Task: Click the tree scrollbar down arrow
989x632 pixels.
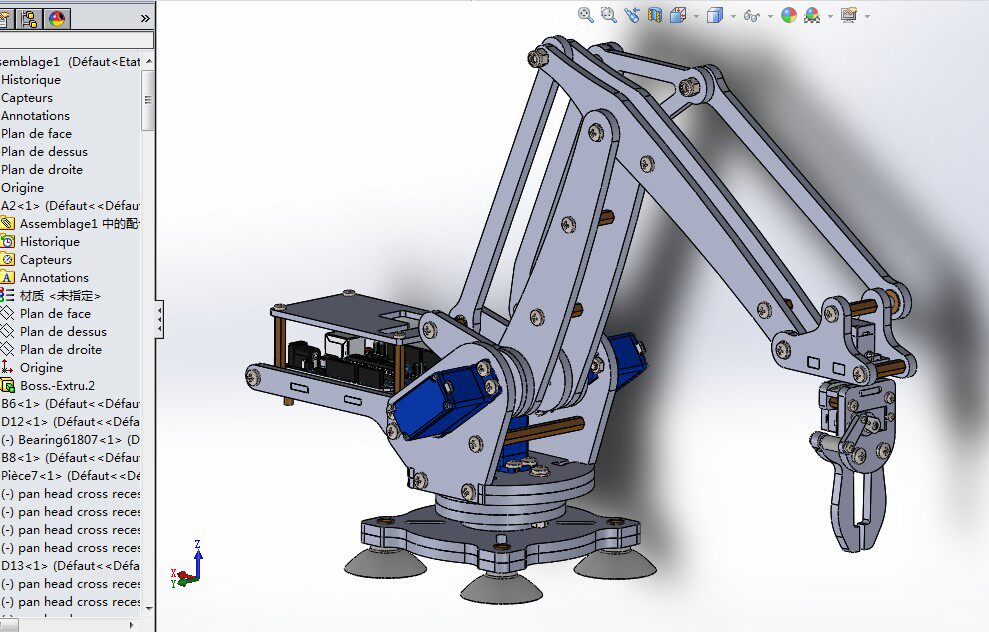Action: click(x=149, y=608)
